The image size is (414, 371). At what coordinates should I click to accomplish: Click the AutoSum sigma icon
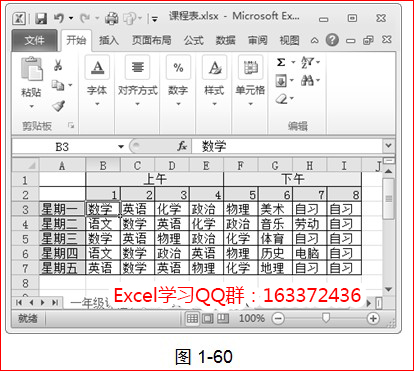click(281, 62)
